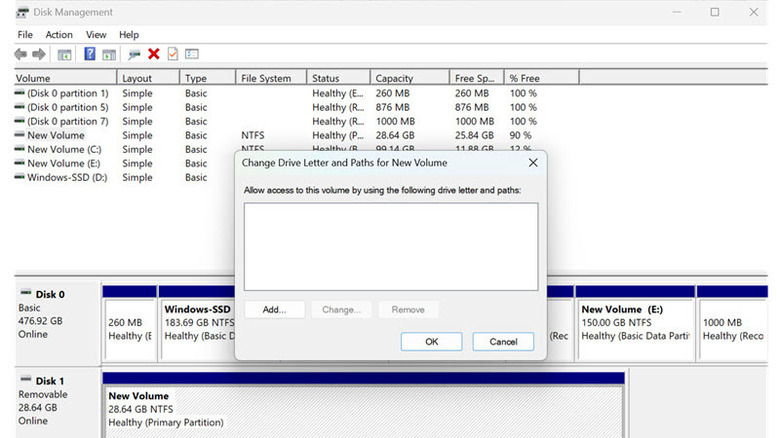Sort by the File System column header
Image resolution: width=780 pixels, height=438 pixels.
[x=266, y=78]
